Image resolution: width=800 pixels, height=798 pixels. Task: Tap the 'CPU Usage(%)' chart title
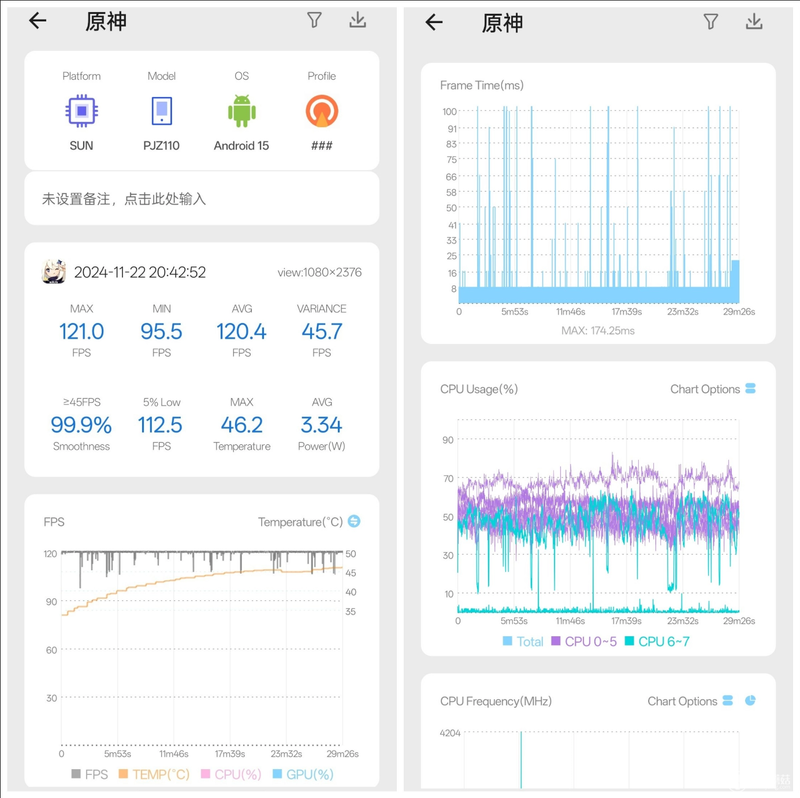click(x=479, y=389)
